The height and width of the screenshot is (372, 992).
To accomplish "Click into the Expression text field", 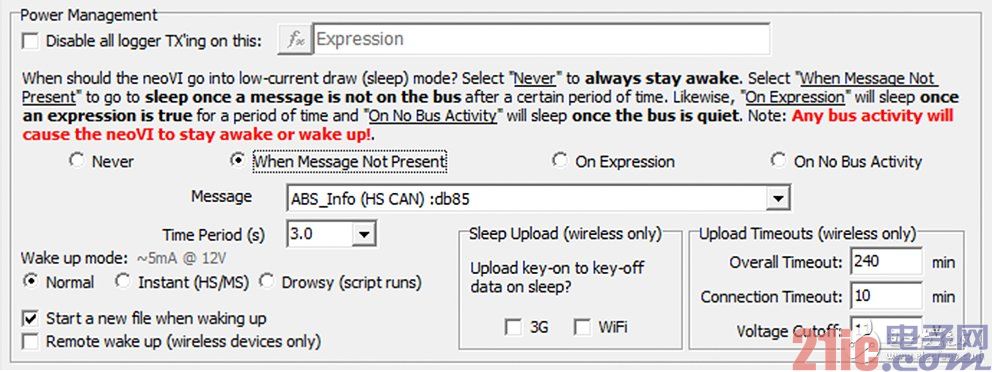I will click(540, 39).
